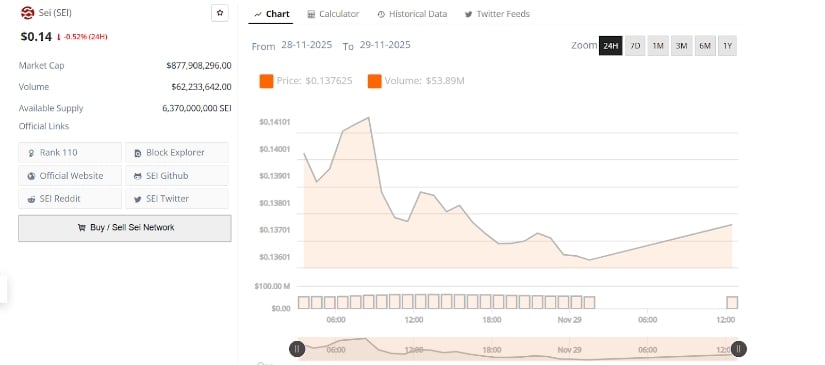Image resolution: width=825 pixels, height=365 pixels.
Task: Open the Block Explorer link
Action: pyautogui.click(x=177, y=153)
